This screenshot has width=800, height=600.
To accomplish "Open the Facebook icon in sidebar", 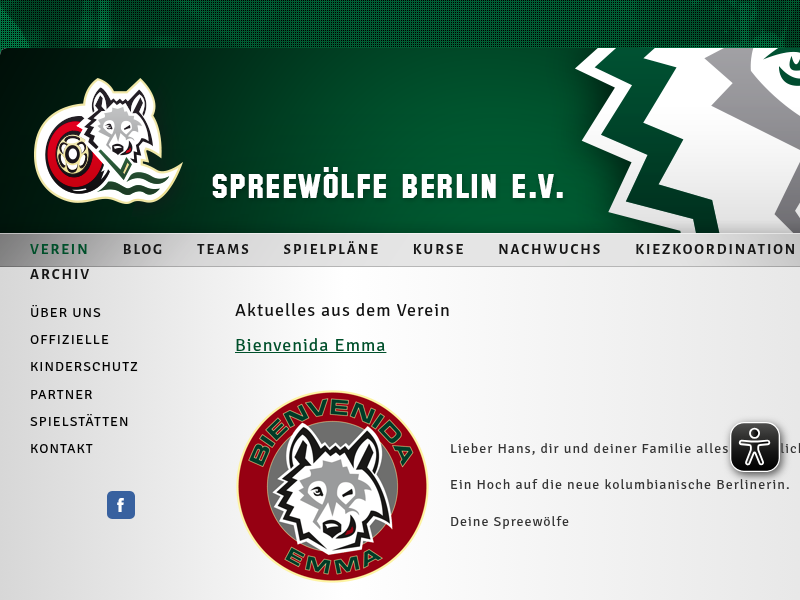I will (121, 505).
